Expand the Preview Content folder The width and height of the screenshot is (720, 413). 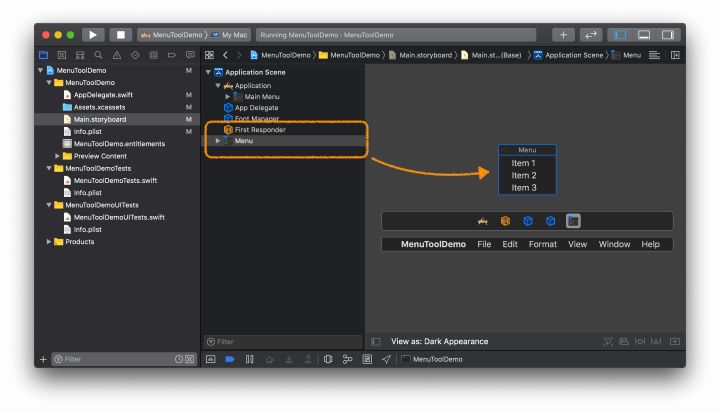(x=57, y=156)
